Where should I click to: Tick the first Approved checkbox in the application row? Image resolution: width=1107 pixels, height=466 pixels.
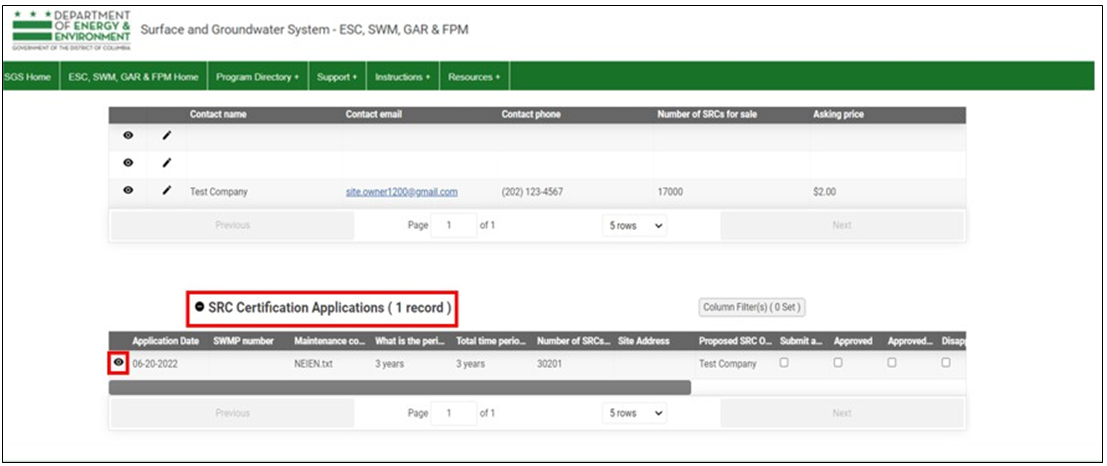coord(838,363)
